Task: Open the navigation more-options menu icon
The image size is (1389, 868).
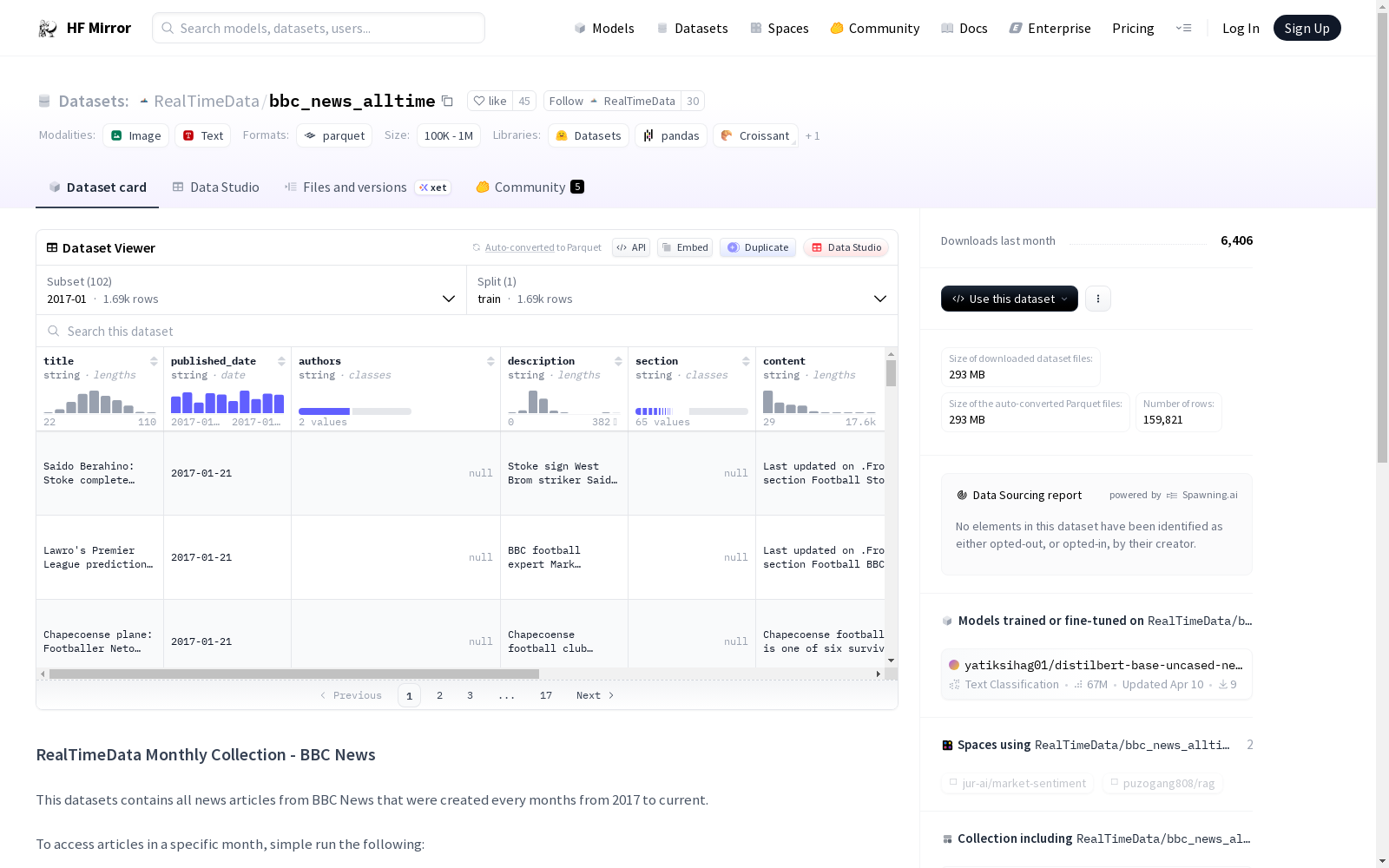Action: point(1183,28)
